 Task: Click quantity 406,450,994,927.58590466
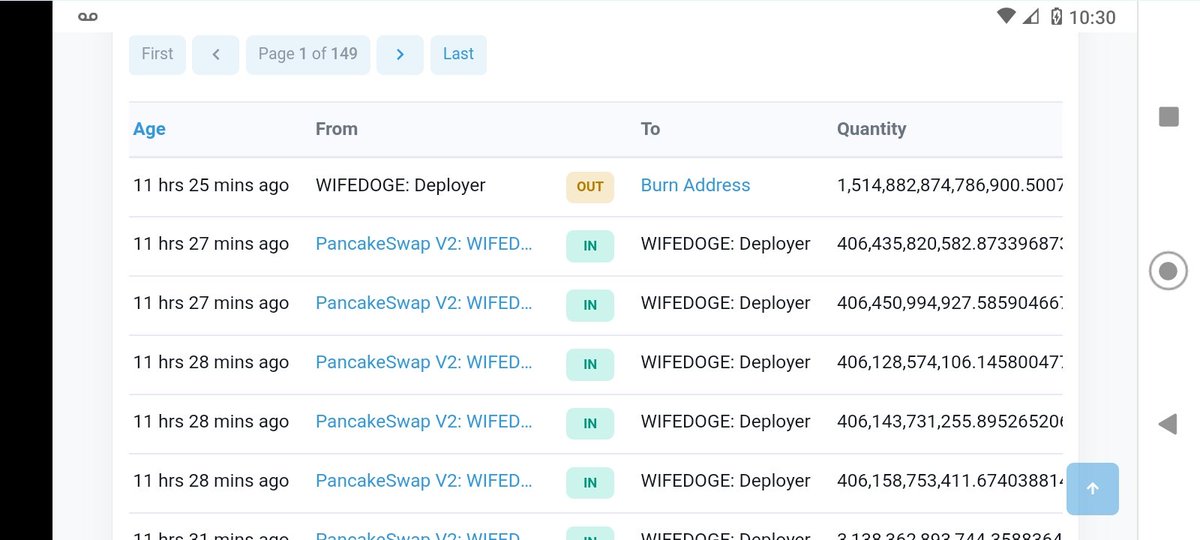pos(949,303)
